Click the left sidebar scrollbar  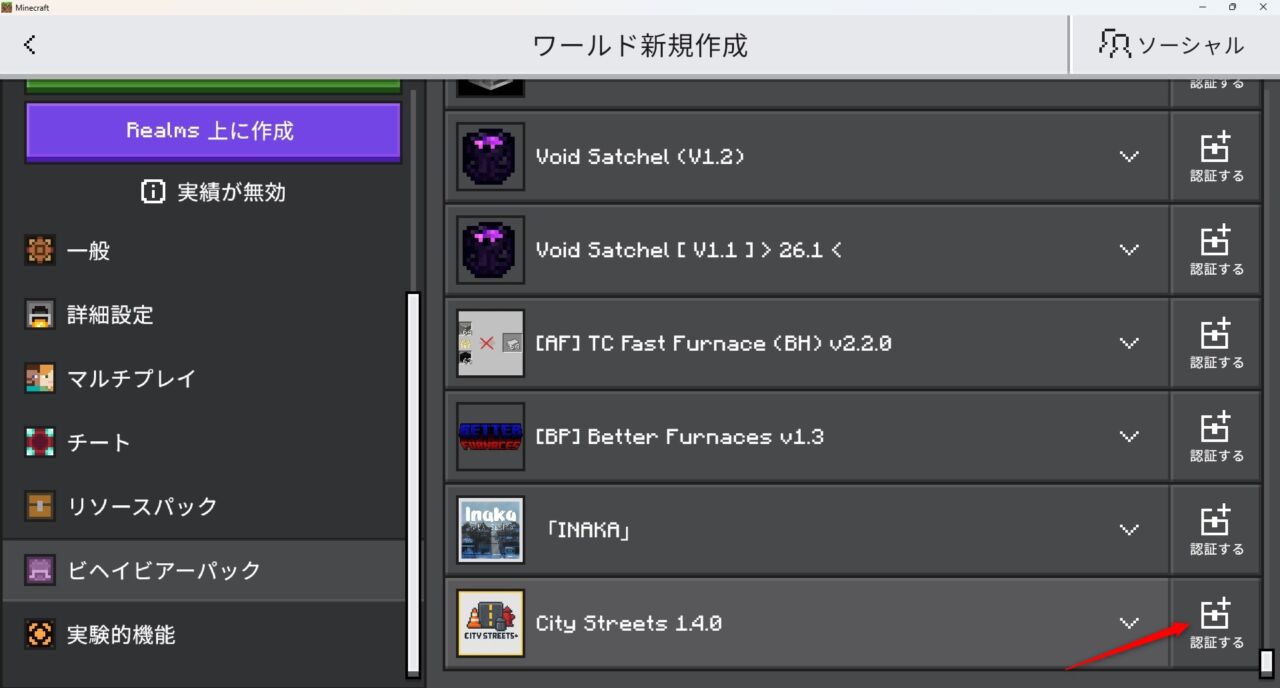pyautogui.click(x=413, y=485)
